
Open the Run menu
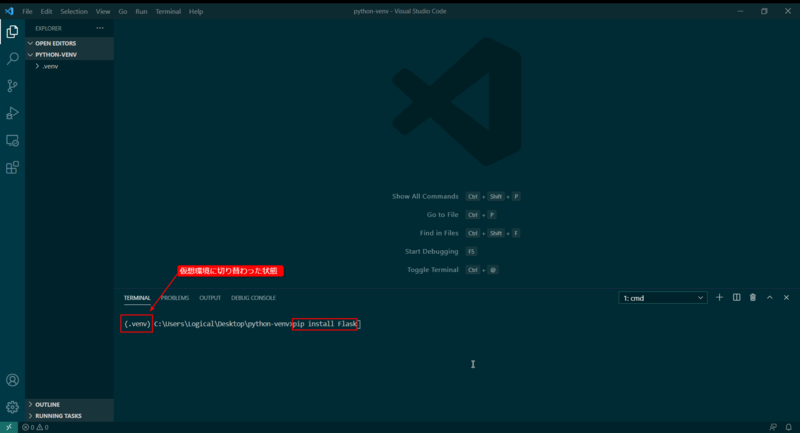tap(141, 11)
